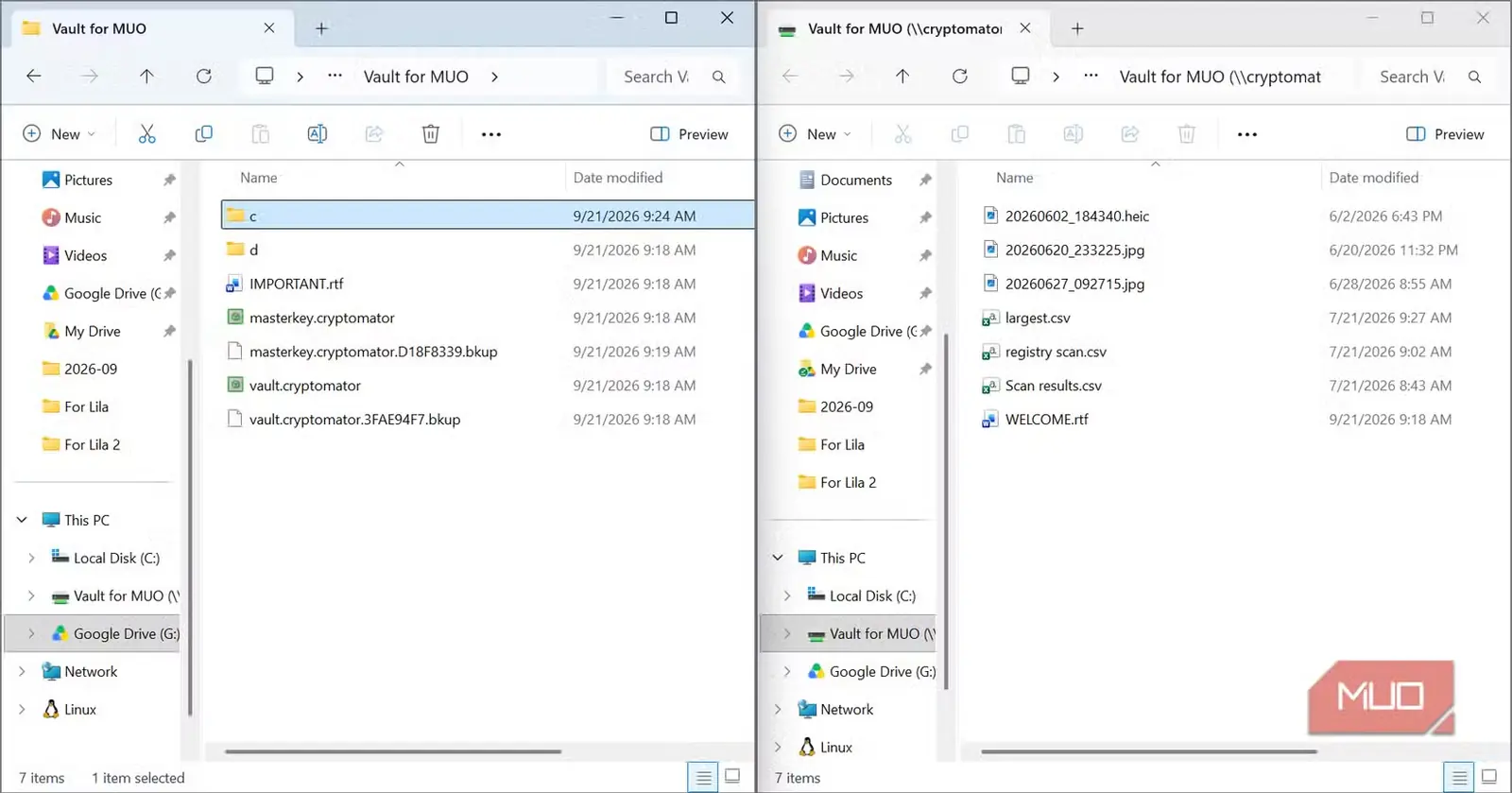Viewport: 1512px width, 793px height.
Task: Go up one level in right window
Action: click(x=902, y=77)
